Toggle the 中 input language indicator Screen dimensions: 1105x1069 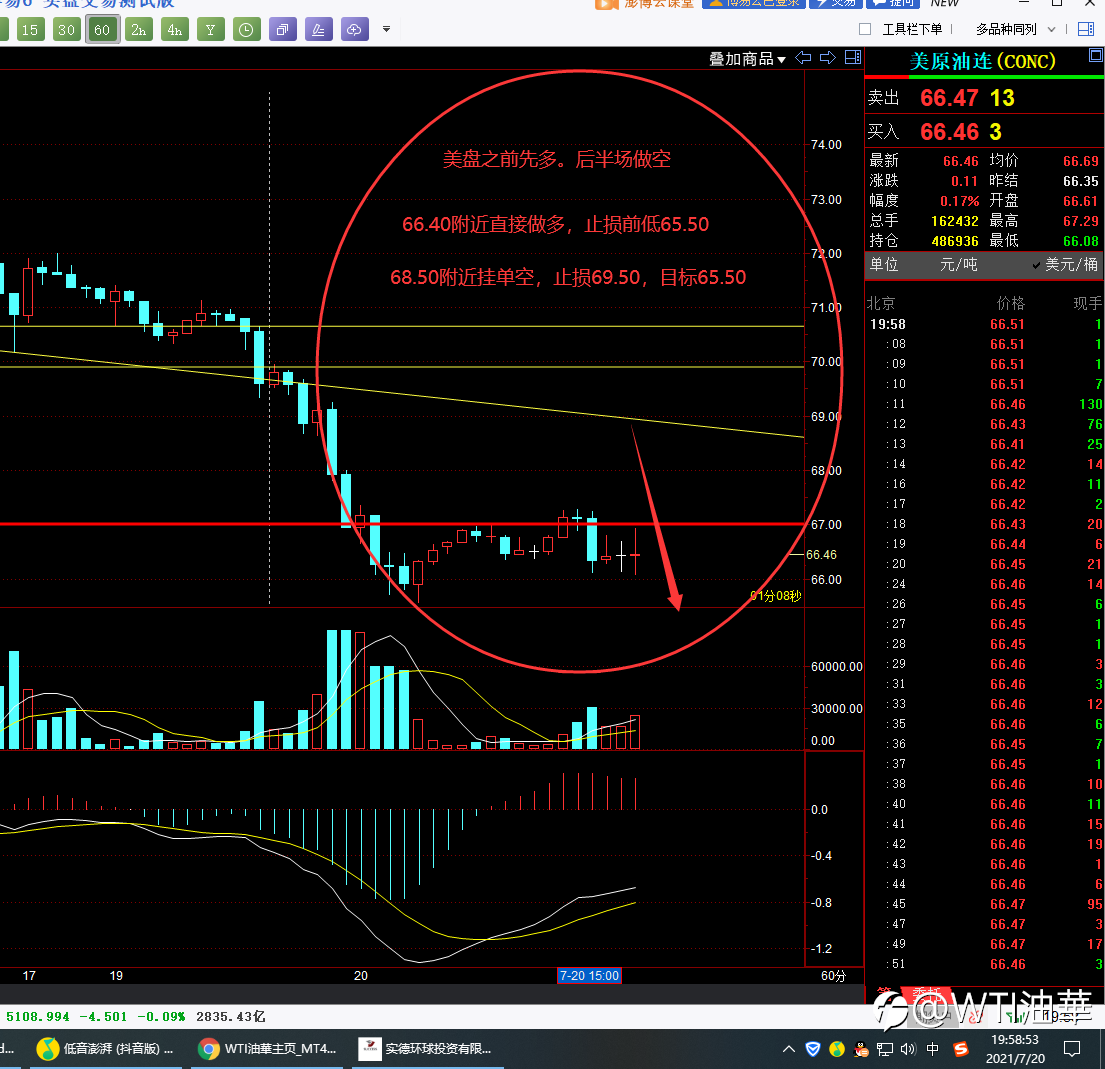[x=932, y=1049]
